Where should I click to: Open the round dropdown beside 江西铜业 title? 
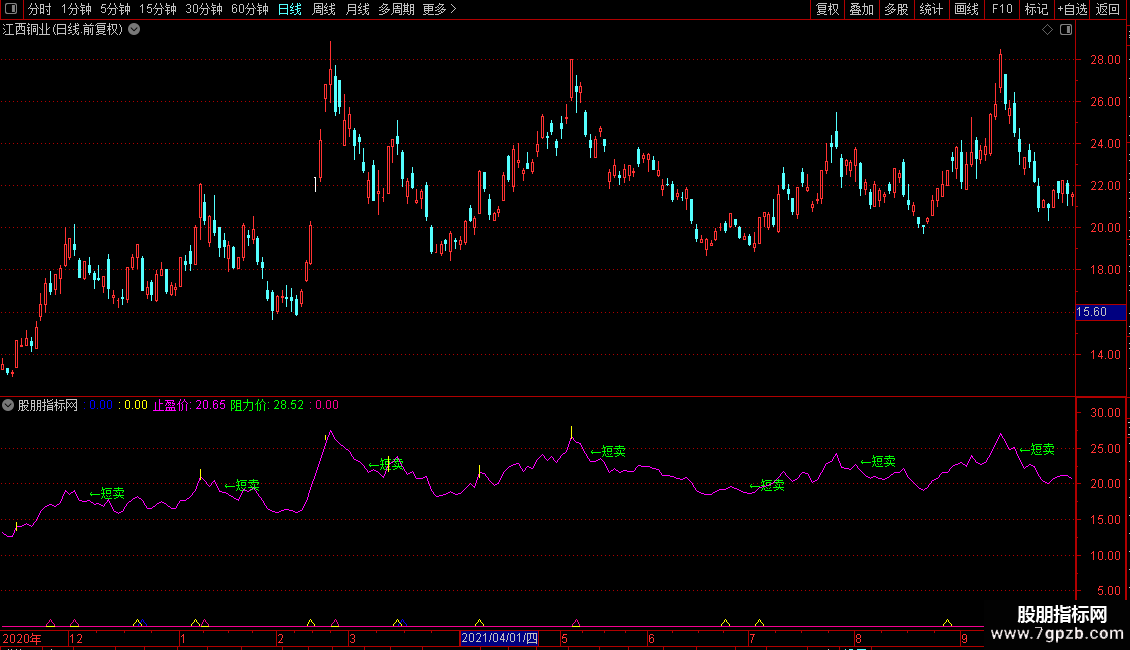[134, 30]
